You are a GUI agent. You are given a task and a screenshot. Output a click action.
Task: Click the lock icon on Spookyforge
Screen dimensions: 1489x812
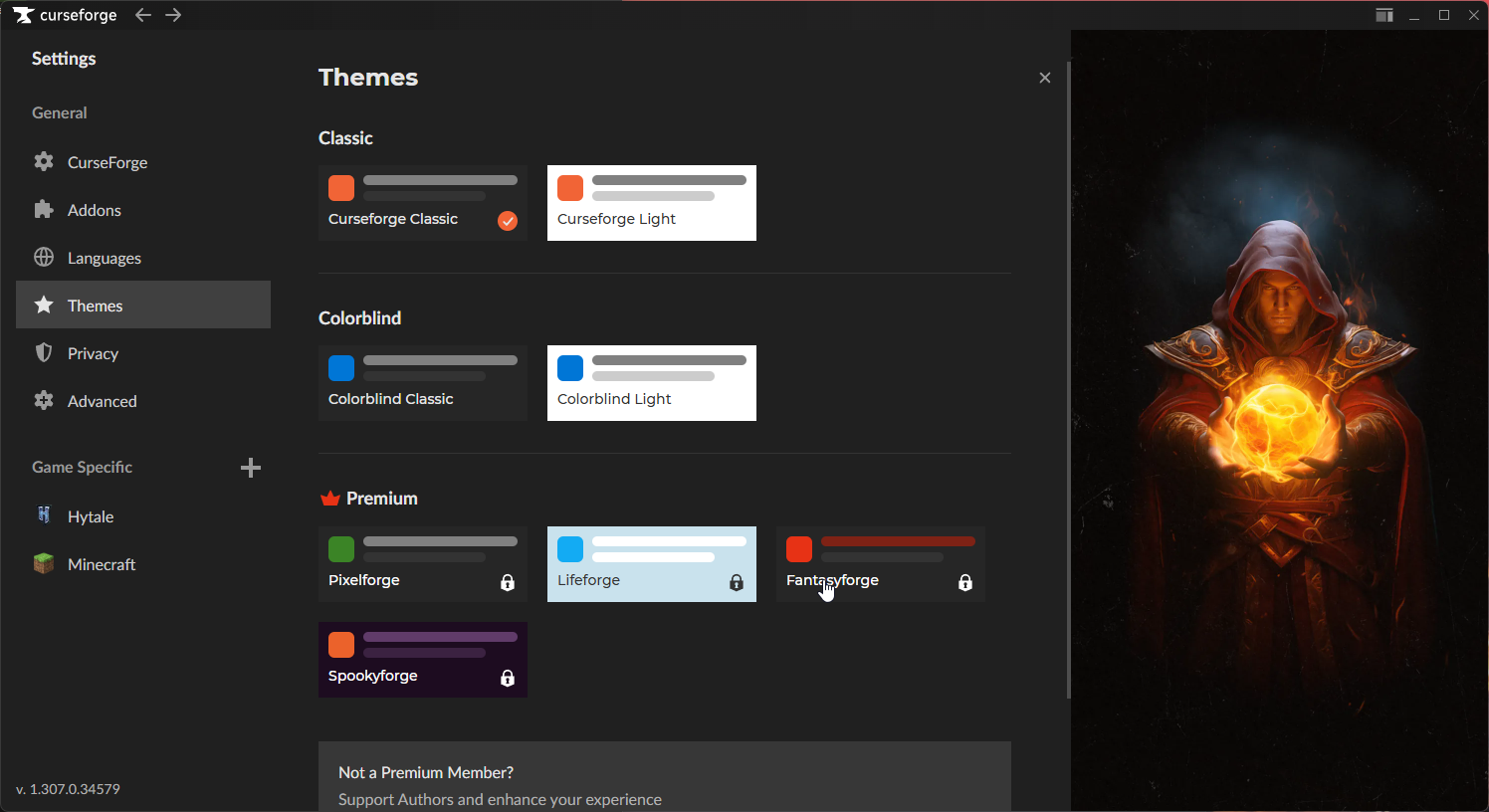pyautogui.click(x=508, y=678)
